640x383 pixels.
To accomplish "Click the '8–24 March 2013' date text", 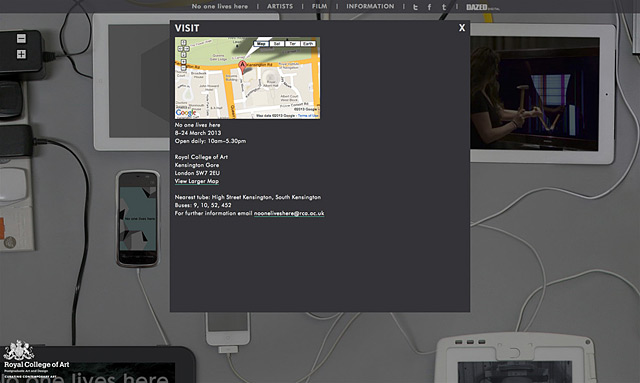I will [x=198, y=133].
